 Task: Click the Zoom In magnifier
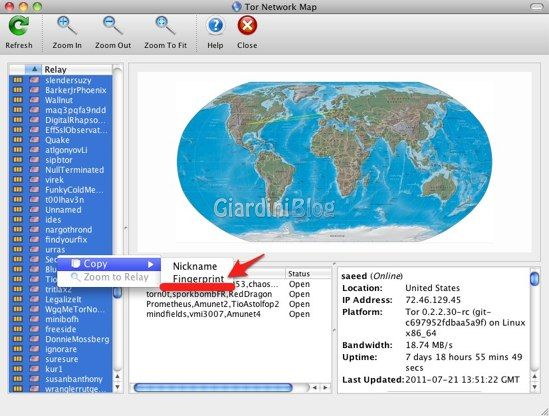67,26
